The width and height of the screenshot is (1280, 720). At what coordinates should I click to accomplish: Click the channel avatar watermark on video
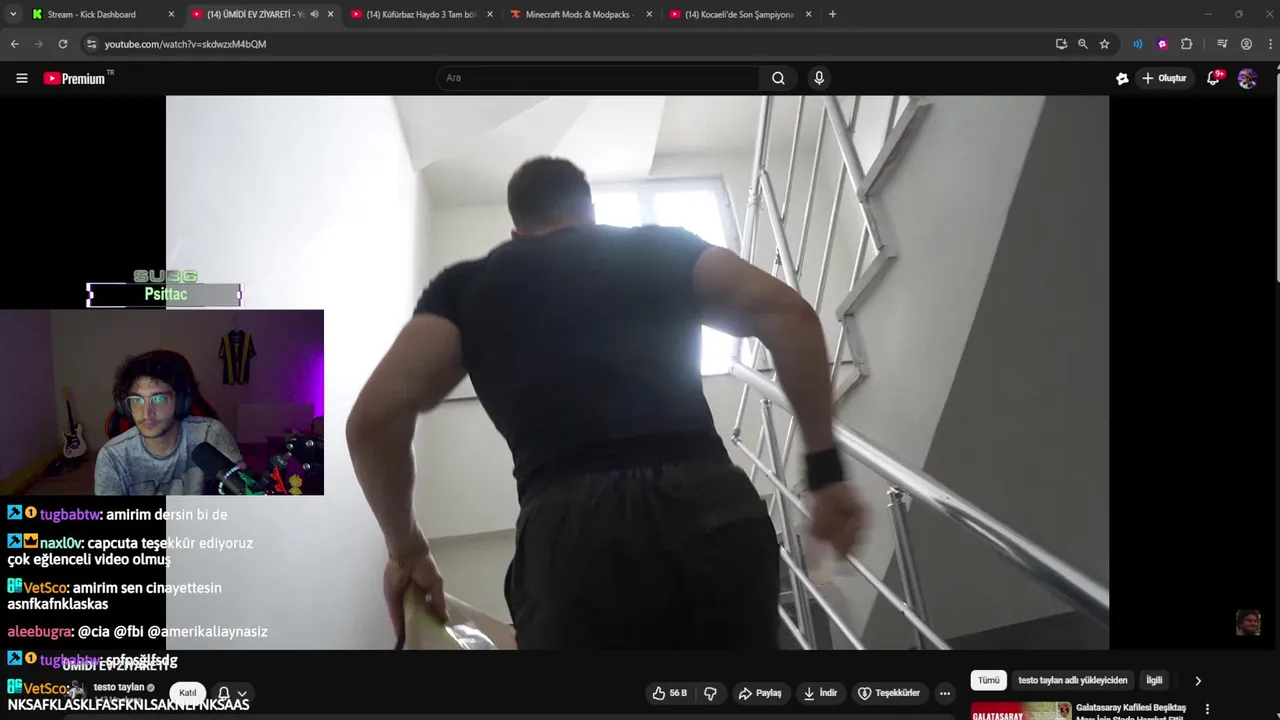coord(1248,623)
